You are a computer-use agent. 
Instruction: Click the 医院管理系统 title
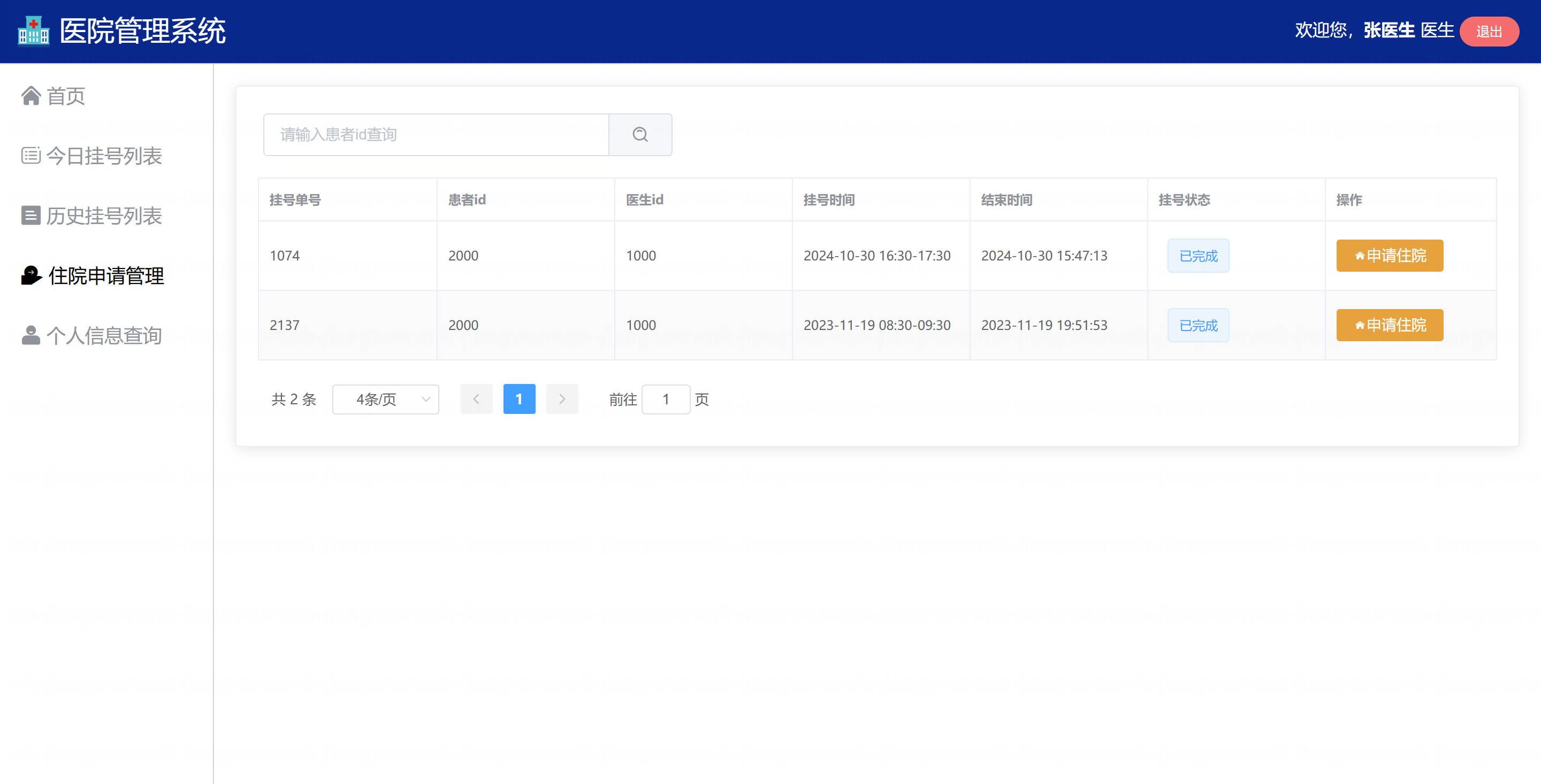pyautogui.click(x=143, y=31)
